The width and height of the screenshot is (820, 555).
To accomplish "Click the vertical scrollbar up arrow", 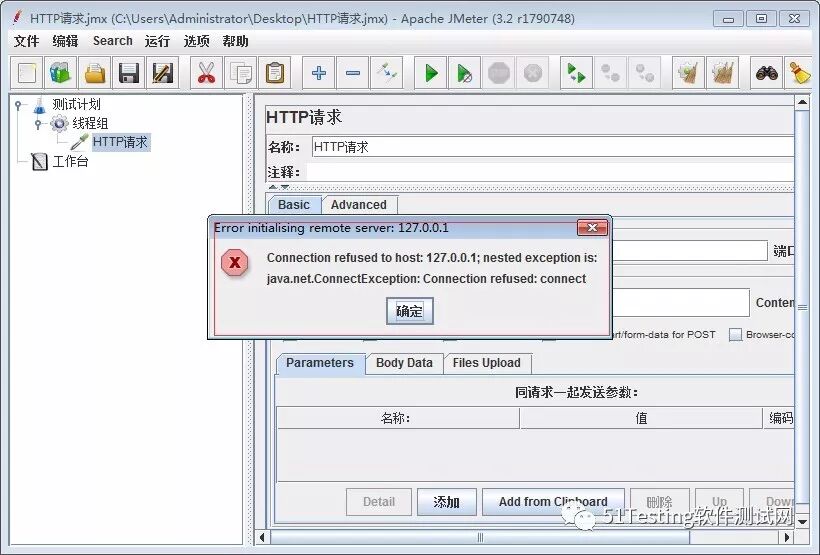I will click(802, 103).
